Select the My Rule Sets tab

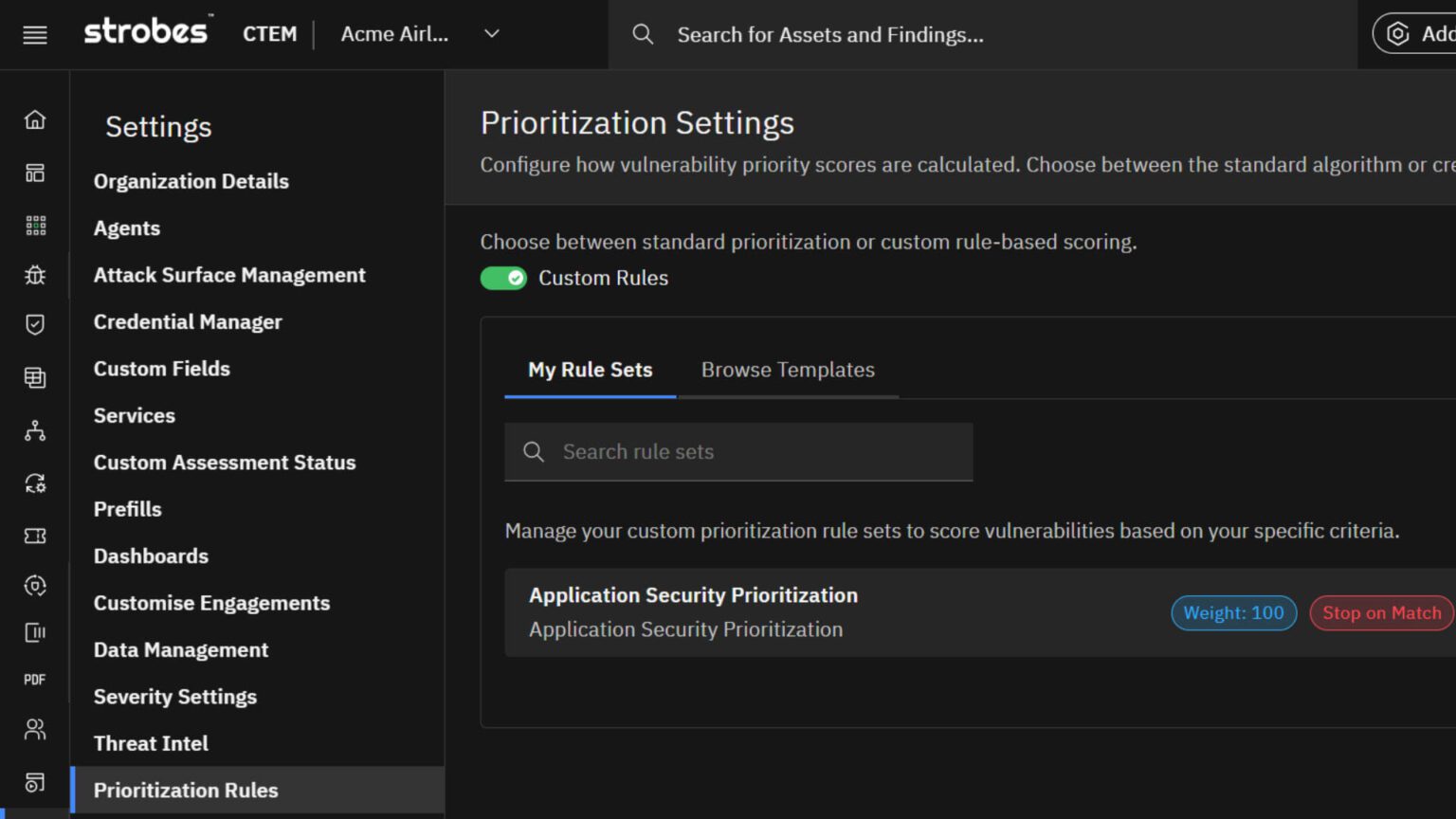click(590, 370)
